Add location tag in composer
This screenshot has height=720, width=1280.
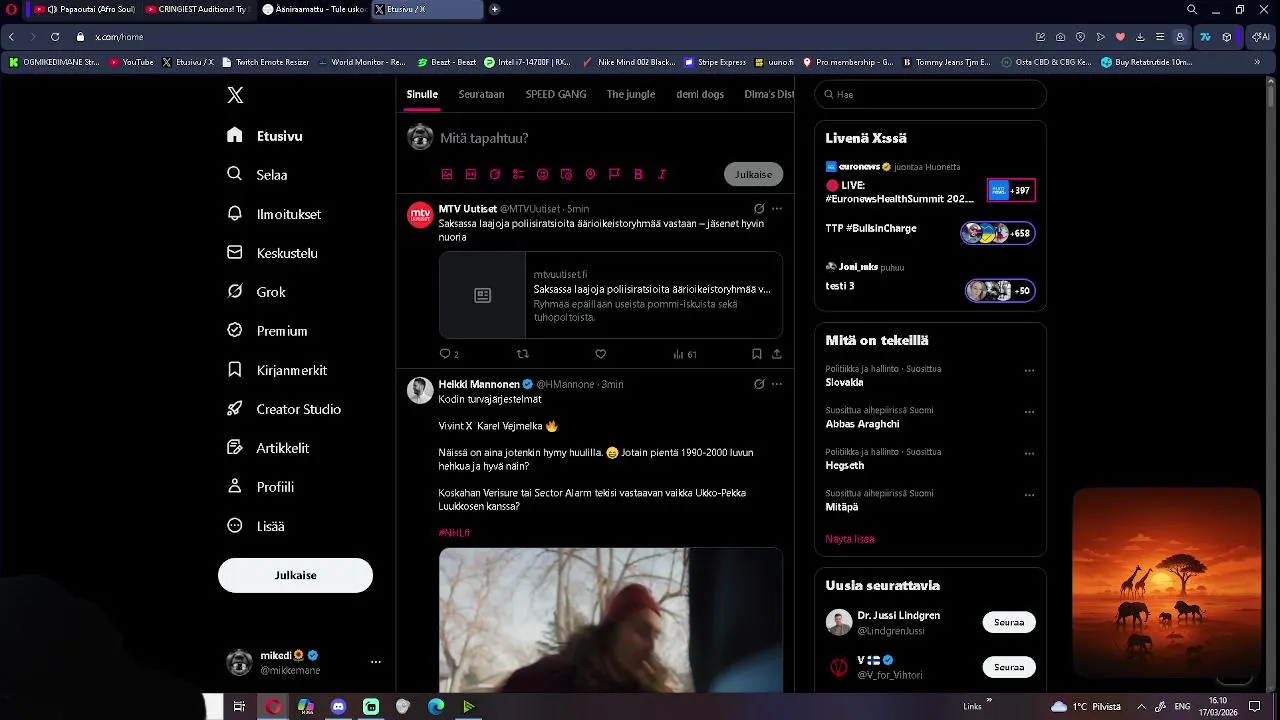point(590,174)
